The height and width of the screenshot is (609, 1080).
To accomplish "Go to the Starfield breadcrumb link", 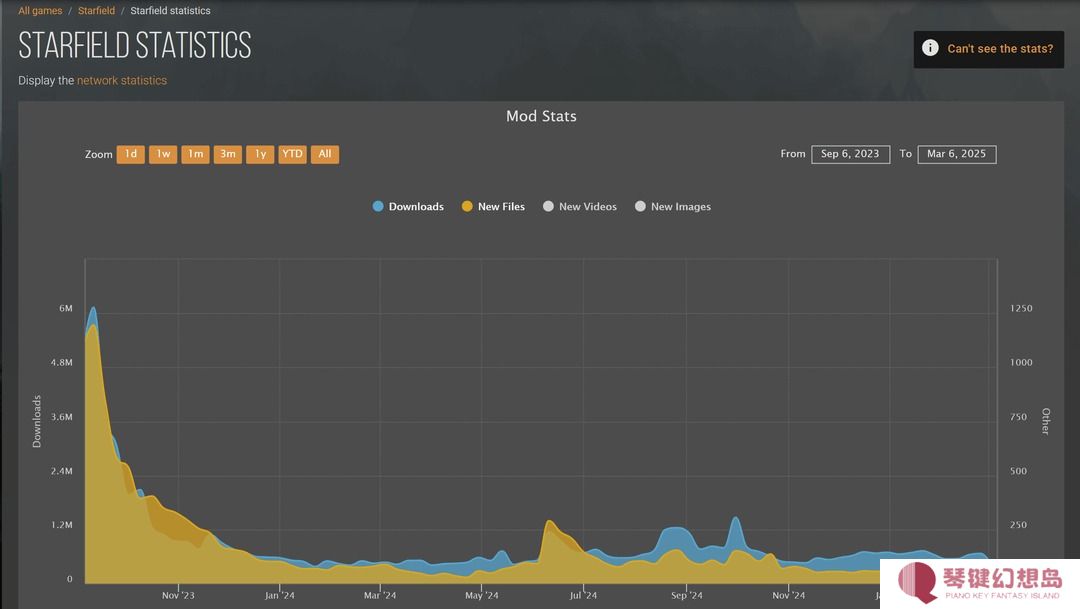I will click(96, 11).
